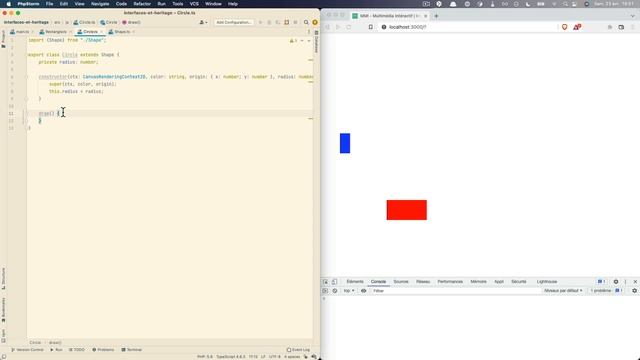
Task: Open the Database tool window stripe
Action: coord(316,42)
